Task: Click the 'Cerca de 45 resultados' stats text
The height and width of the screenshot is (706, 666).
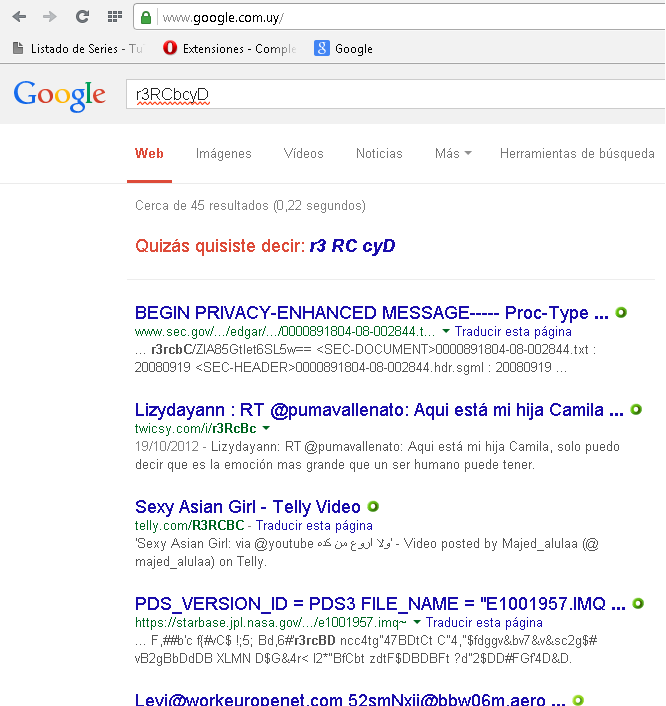Action: click(250, 206)
